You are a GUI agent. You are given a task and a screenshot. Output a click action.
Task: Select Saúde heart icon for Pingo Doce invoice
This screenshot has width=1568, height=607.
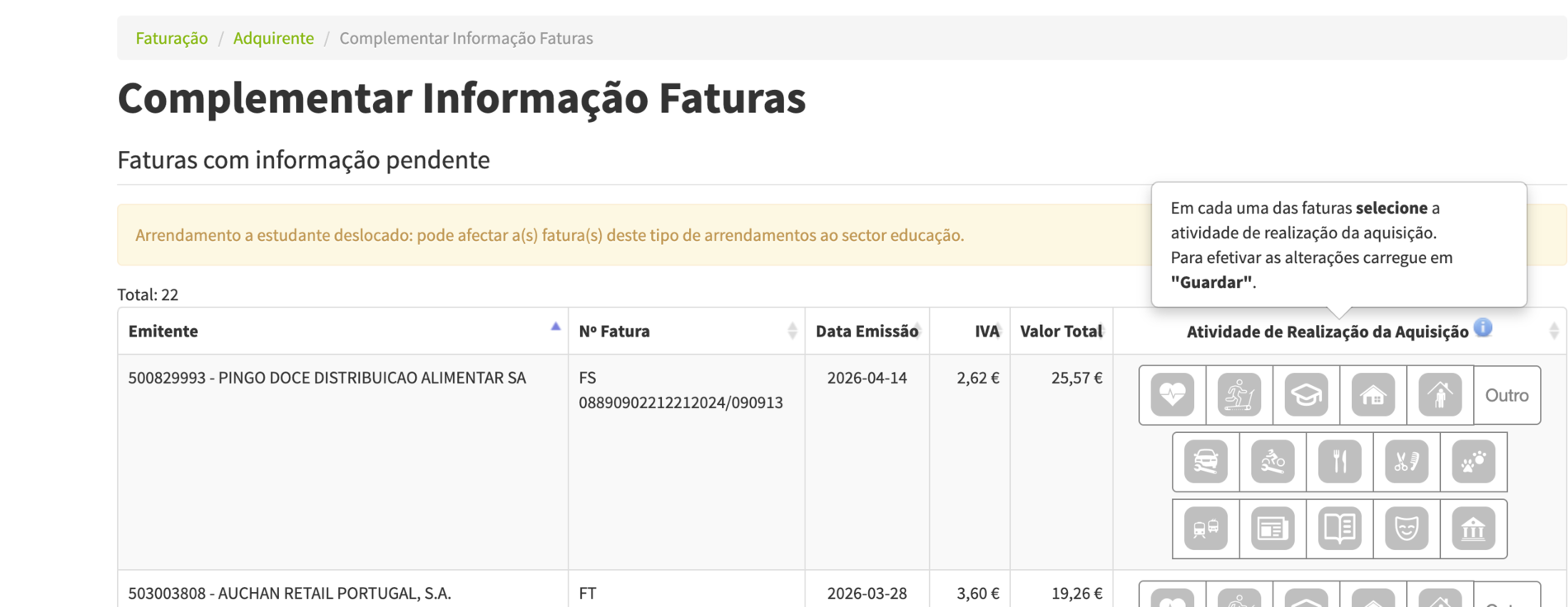(x=1173, y=395)
